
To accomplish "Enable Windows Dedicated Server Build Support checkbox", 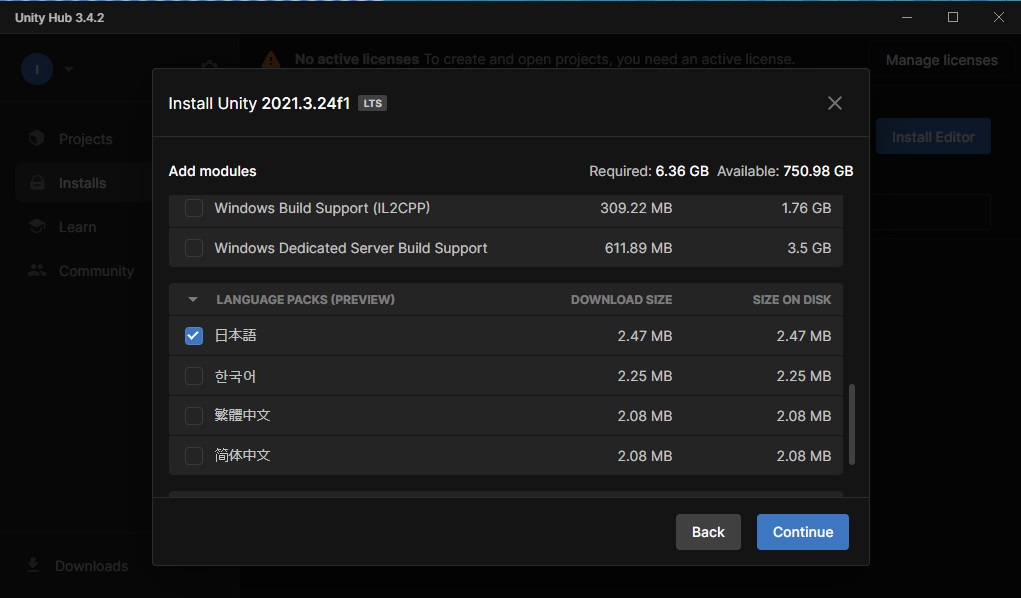I will tap(193, 248).
